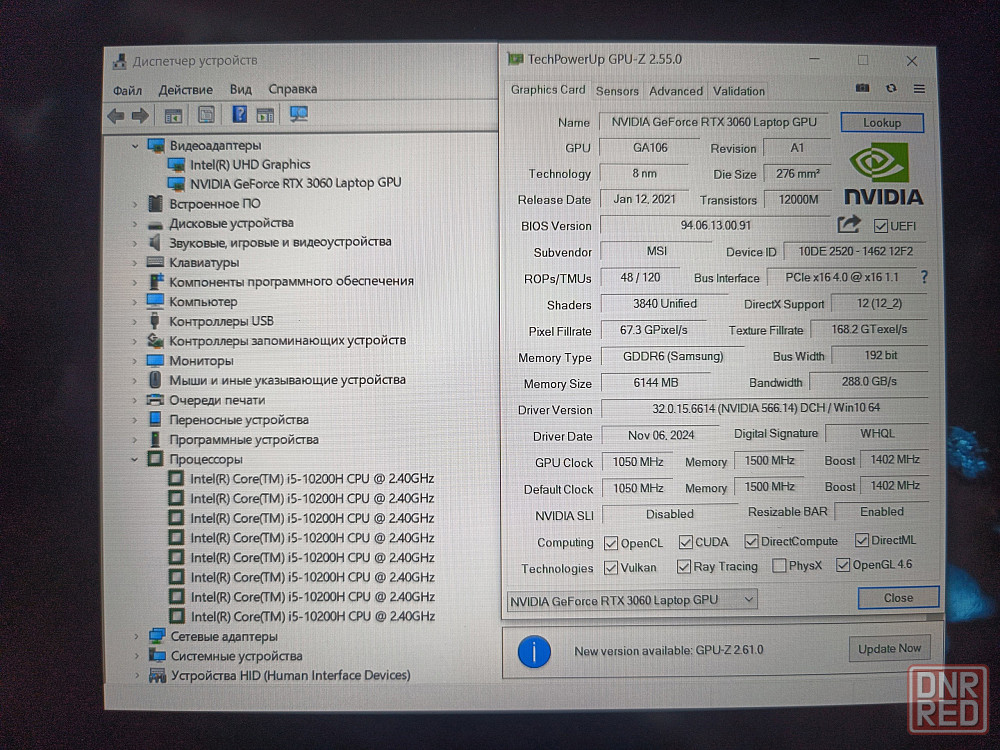Viewport: 1000px width, 750px height.
Task: Expand the Мониторы node
Action: (135, 361)
